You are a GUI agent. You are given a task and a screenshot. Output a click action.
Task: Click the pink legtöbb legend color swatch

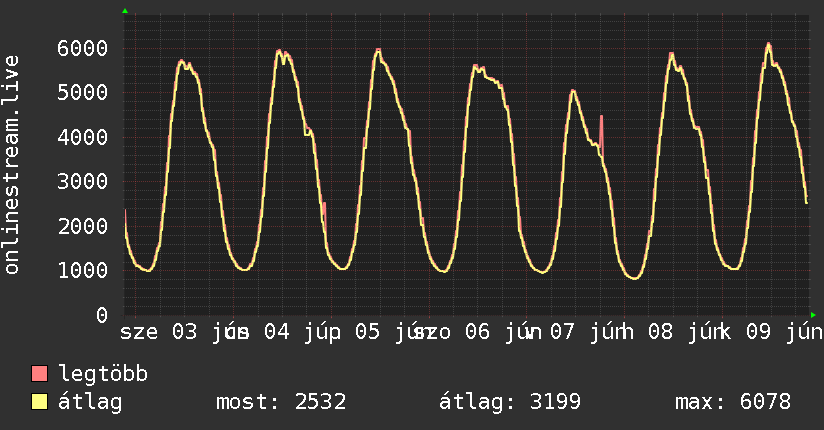coord(39,374)
